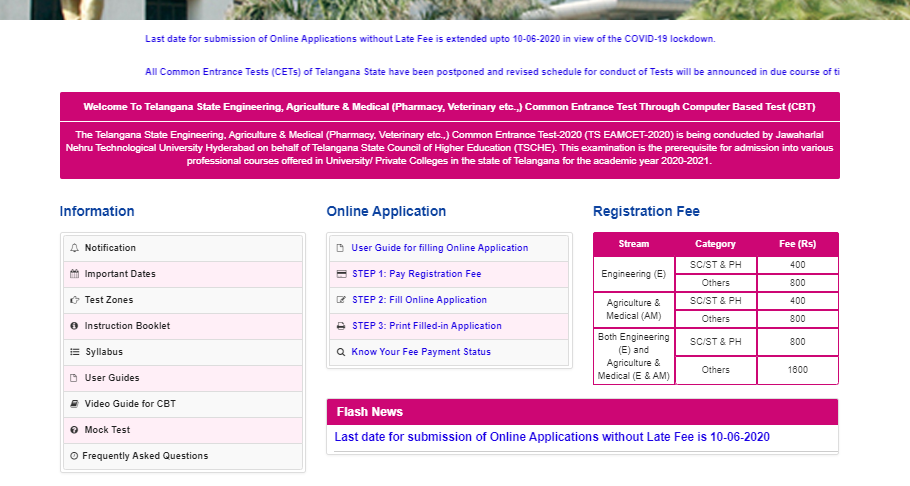The height and width of the screenshot is (486, 910).
Task: Go to STEP 2: Fill Online Application
Action: [x=419, y=300]
